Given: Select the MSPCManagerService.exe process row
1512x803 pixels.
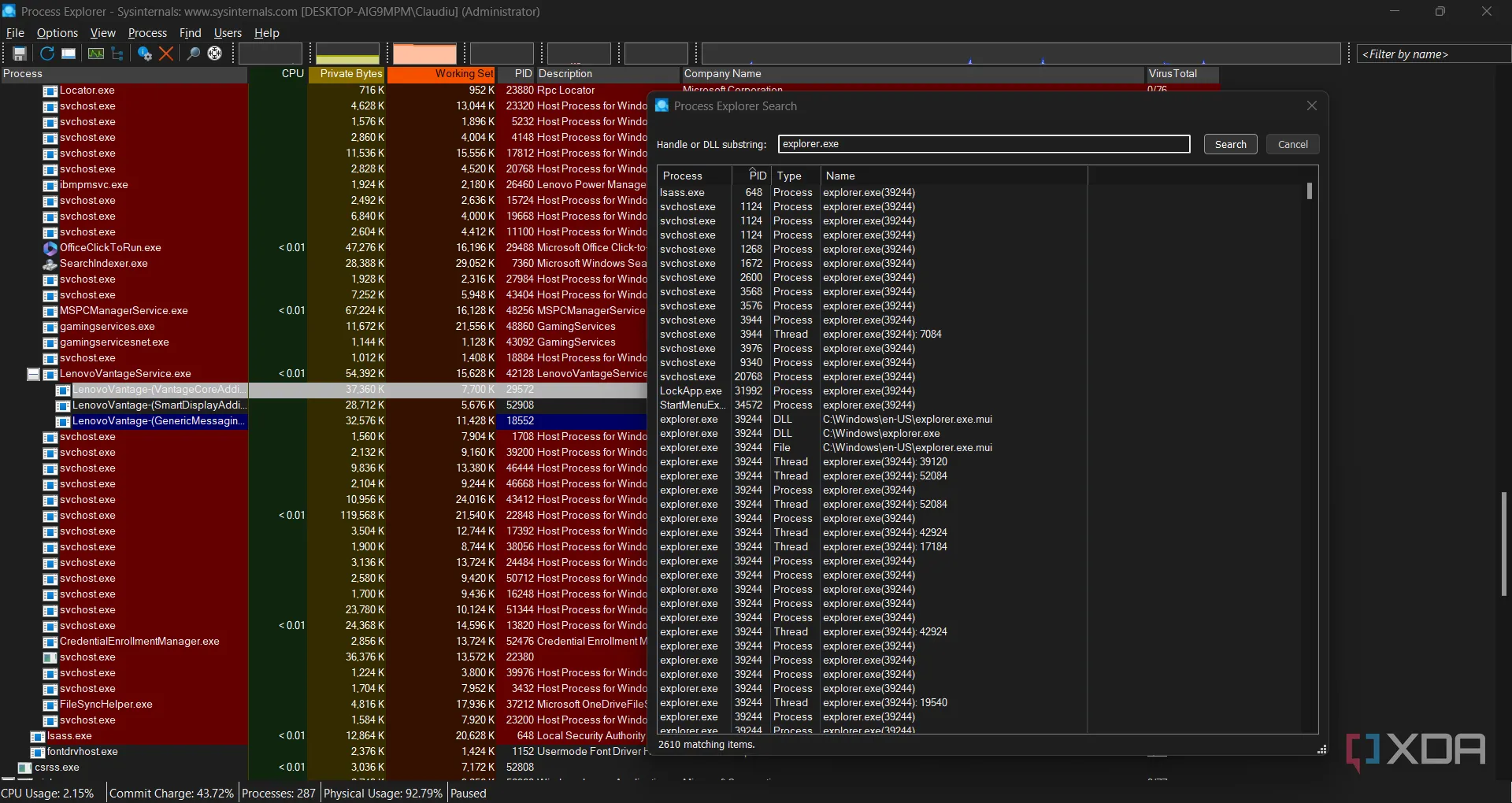Looking at the screenshot, I should click(345, 311).
